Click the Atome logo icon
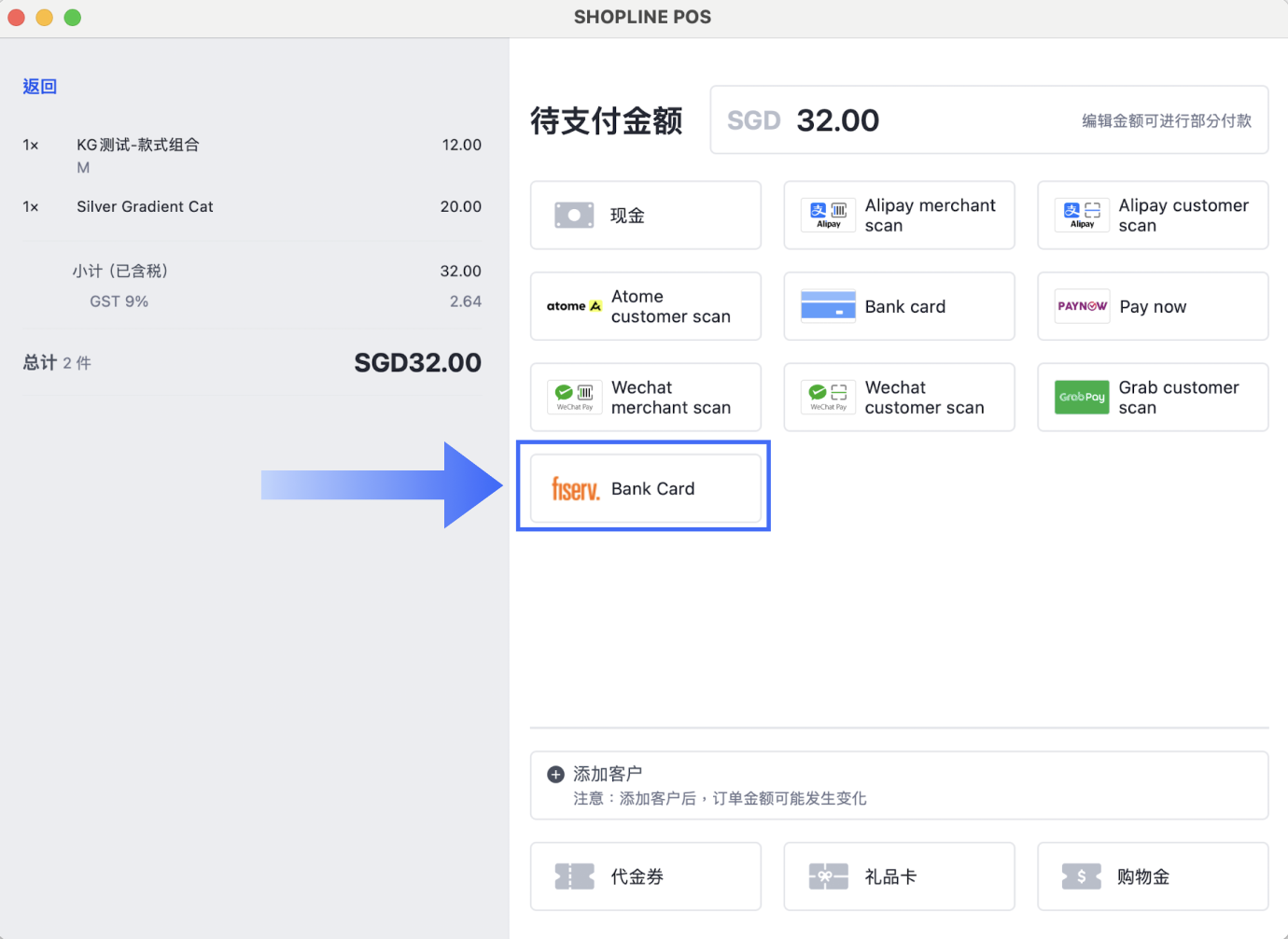1288x939 pixels. pos(574,306)
